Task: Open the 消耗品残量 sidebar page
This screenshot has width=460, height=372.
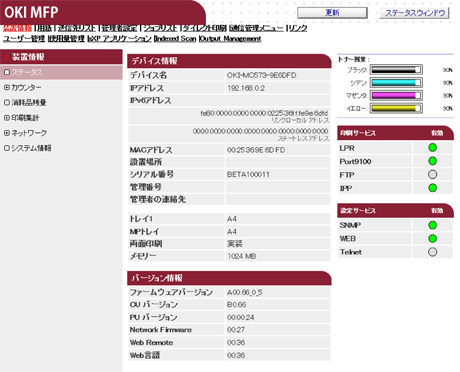Action: [29, 102]
